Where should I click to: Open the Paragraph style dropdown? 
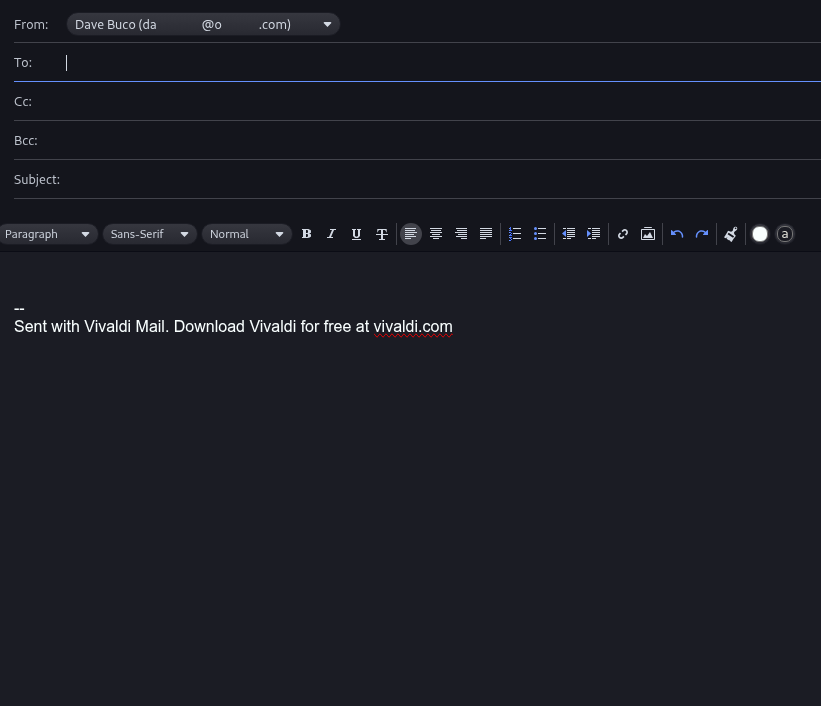click(x=48, y=234)
